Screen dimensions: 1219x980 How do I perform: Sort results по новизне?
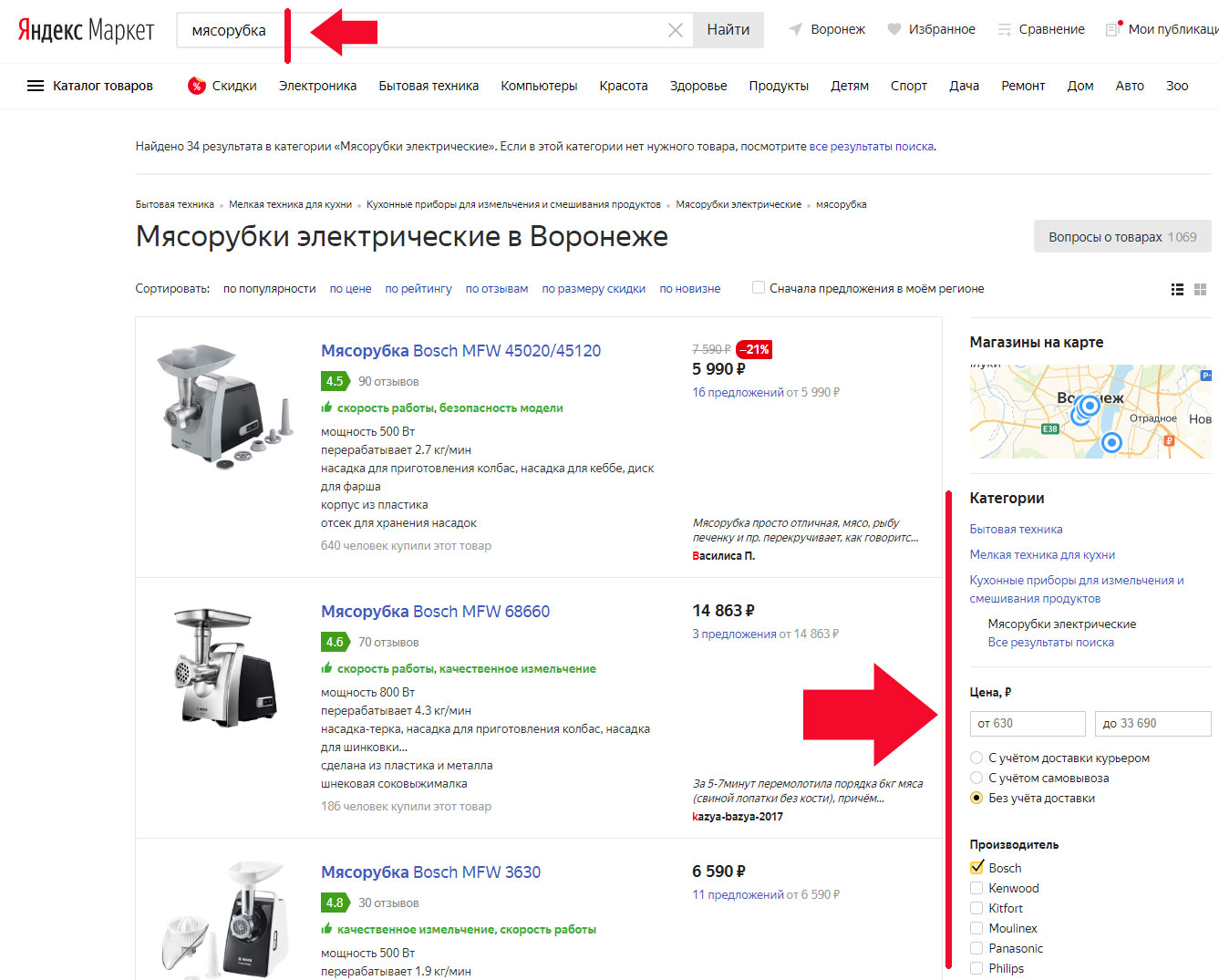click(x=690, y=288)
